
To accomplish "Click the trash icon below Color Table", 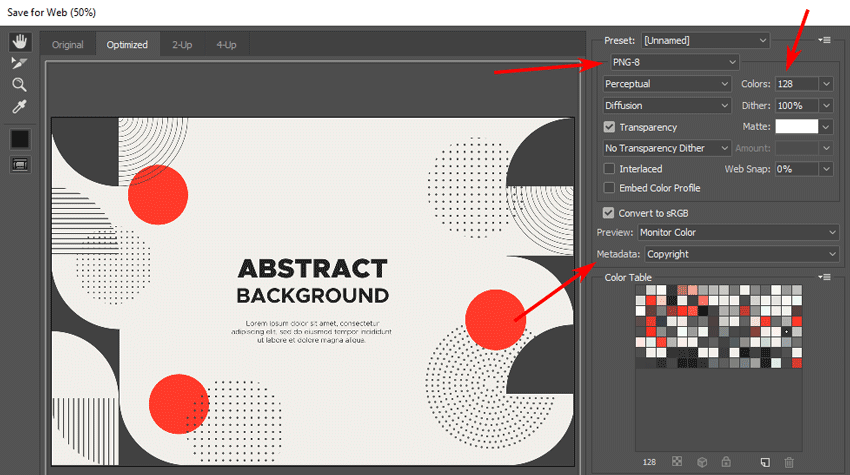I will pos(789,462).
